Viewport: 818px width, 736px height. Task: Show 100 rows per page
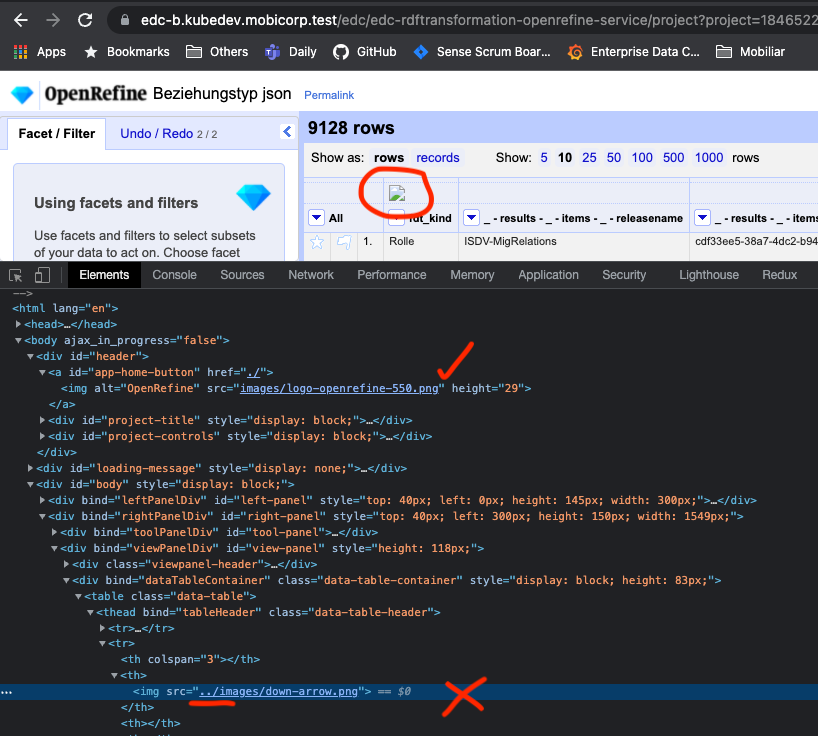click(x=642, y=158)
